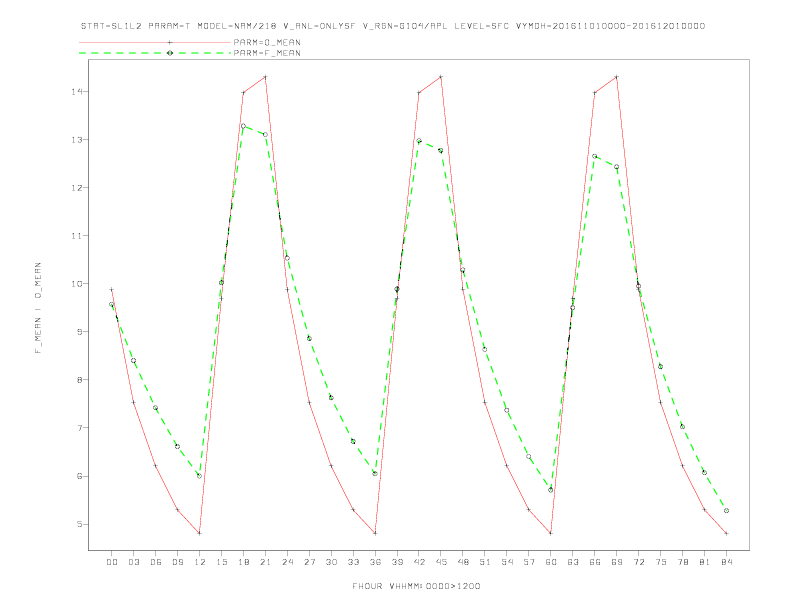This screenshot has height=612, width=792.
Task: Click the red O_MEAN peak marker at hour 21
Action: [265, 77]
